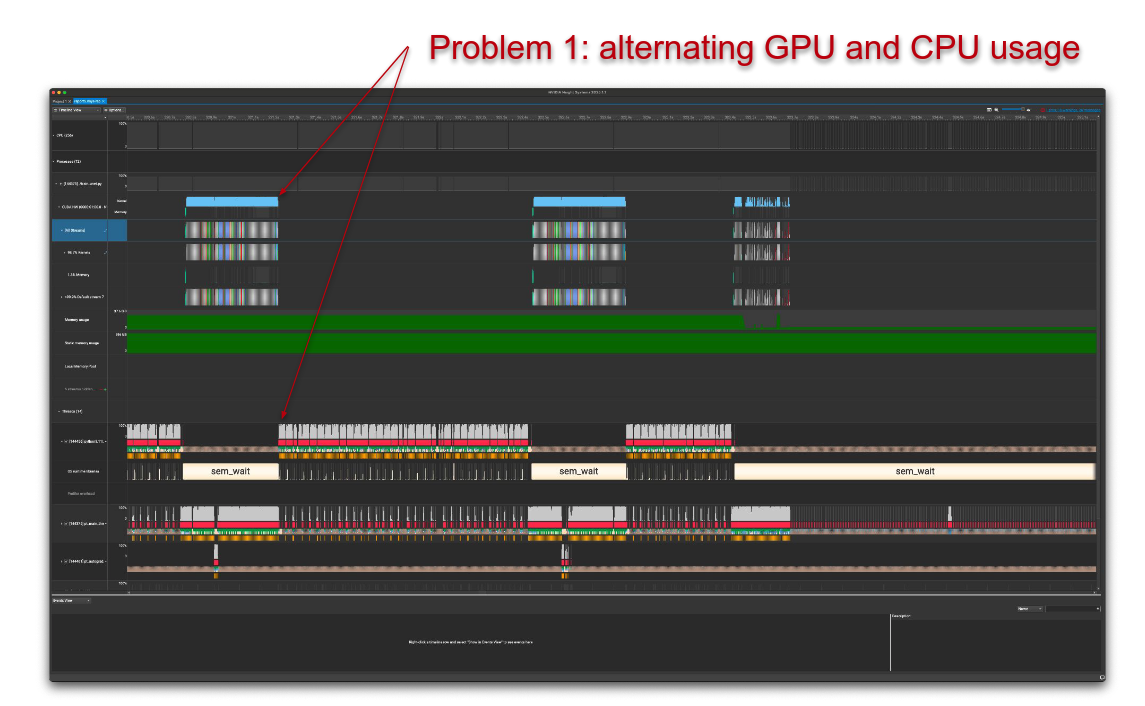Click the zoom magnifier icon near slider

996,109
